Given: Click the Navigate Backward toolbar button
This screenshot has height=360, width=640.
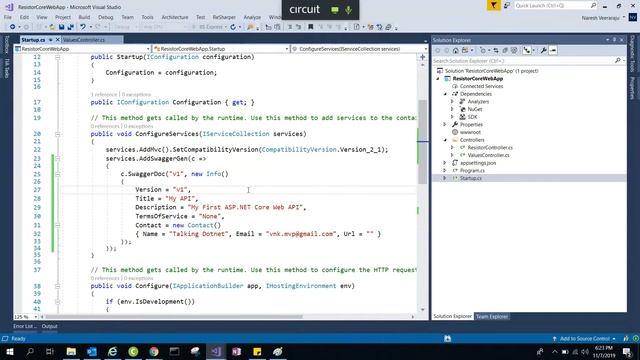Looking at the screenshot, I should pos(12,27).
